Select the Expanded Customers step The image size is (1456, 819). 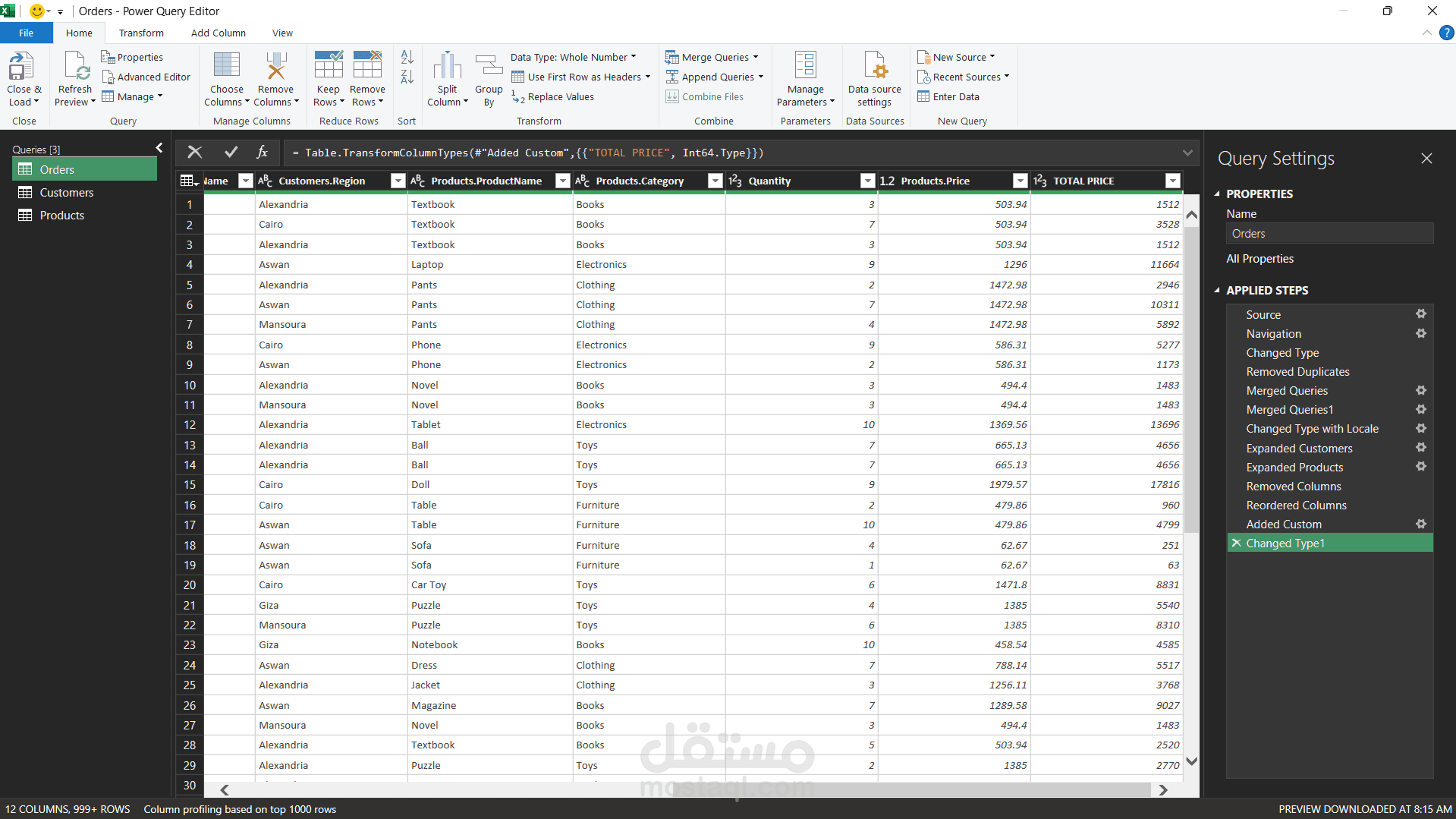(x=1299, y=448)
